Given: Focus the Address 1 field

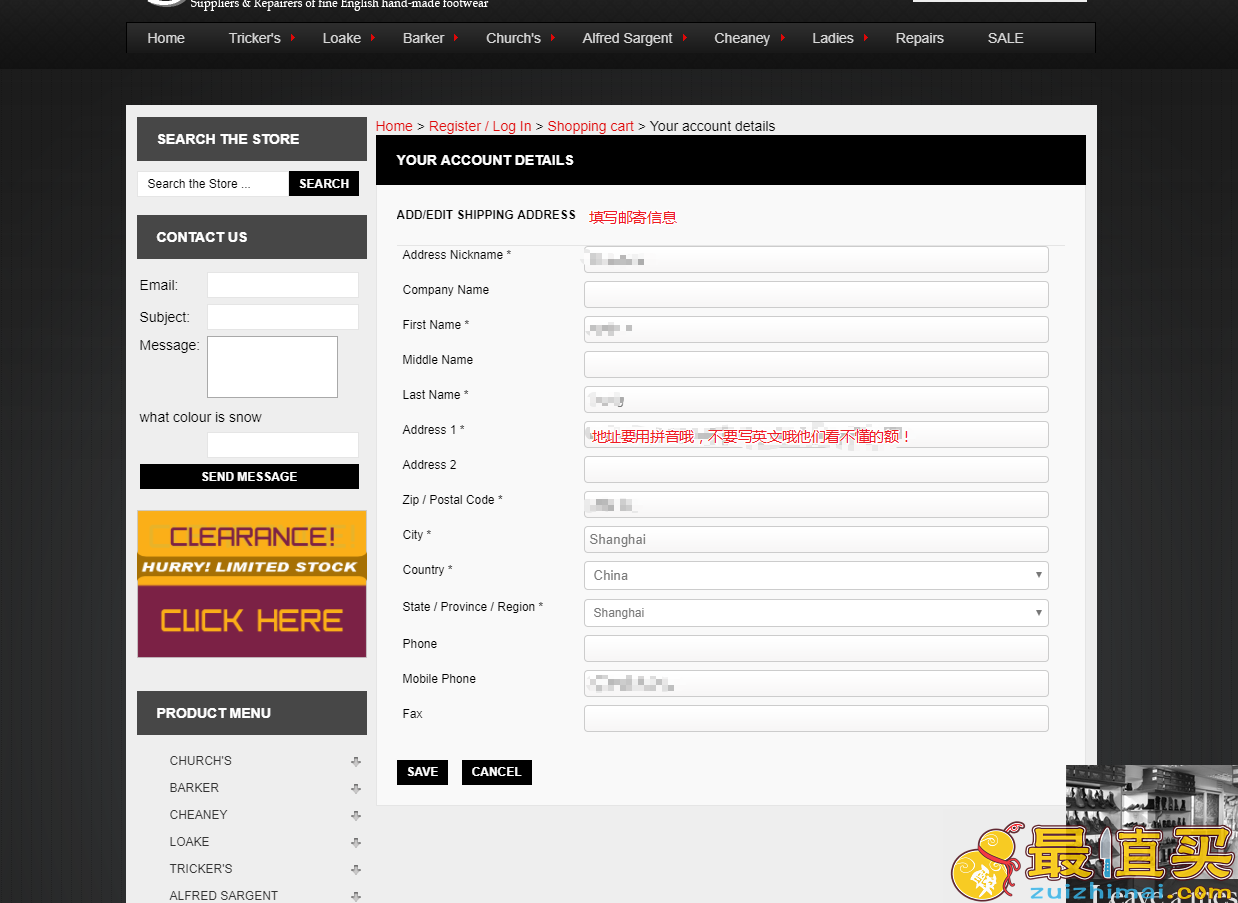Looking at the screenshot, I should click(x=816, y=435).
